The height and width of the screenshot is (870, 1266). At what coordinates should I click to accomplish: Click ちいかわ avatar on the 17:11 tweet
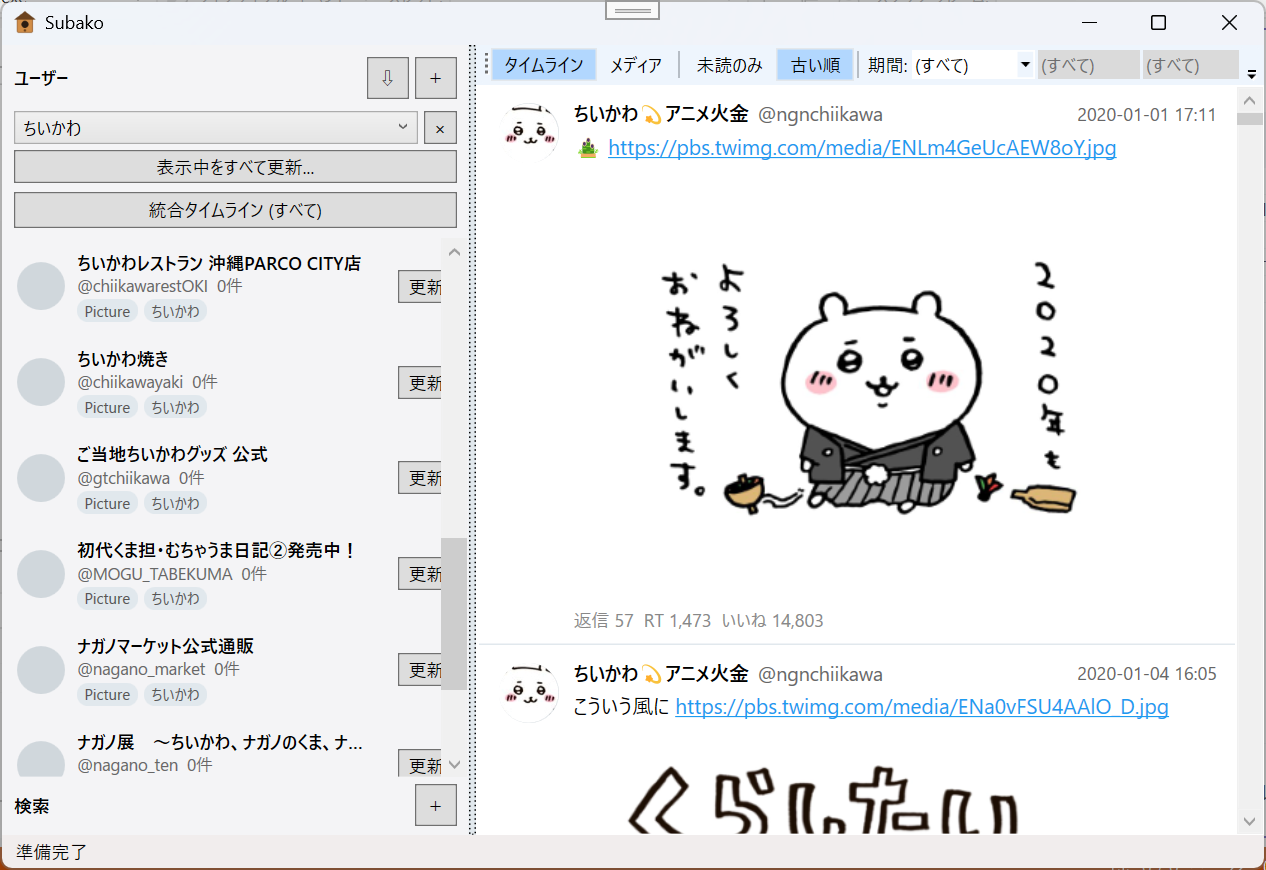tap(529, 131)
